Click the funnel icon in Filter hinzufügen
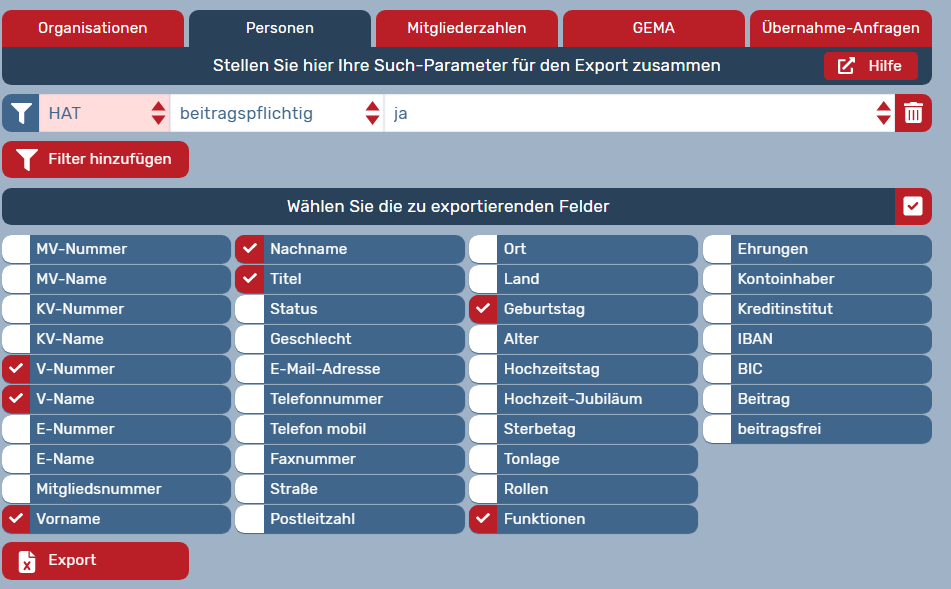 click(27, 159)
